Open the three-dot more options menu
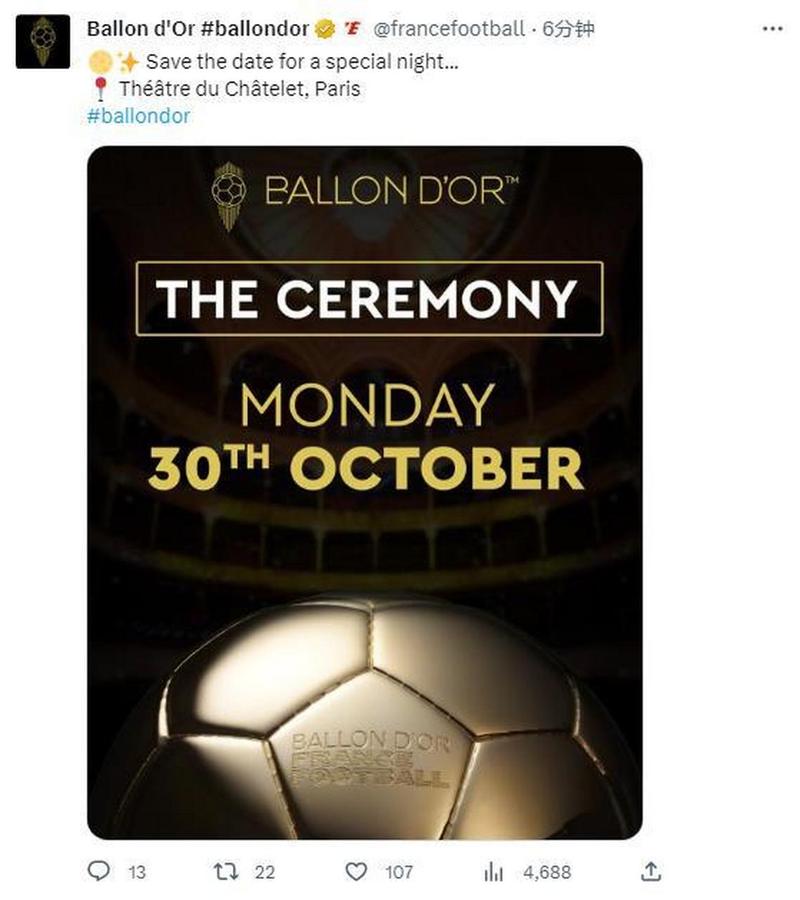The width and height of the screenshot is (800, 900). point(772,29)
